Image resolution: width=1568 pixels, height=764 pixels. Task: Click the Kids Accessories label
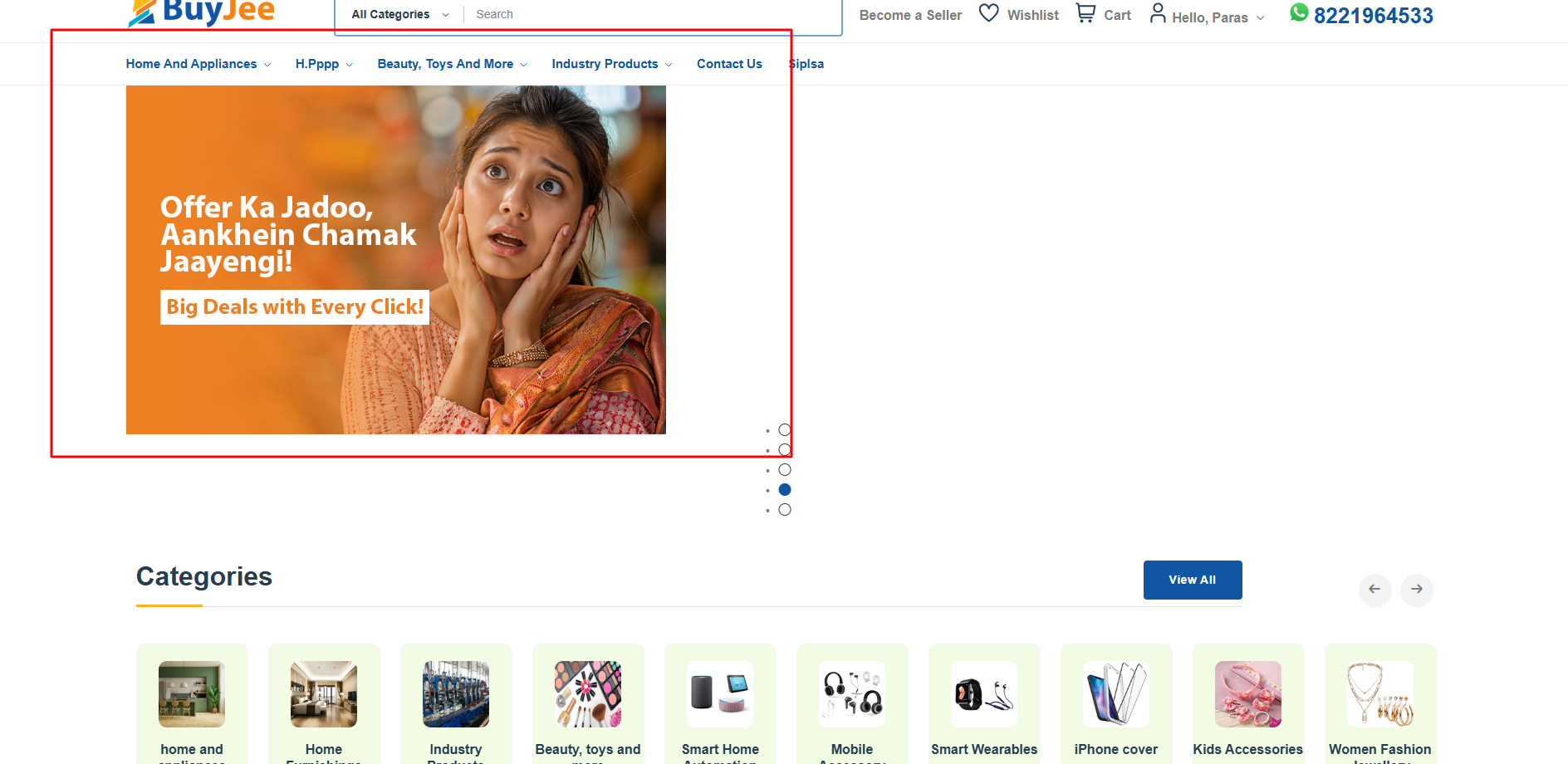[1248, 749]
